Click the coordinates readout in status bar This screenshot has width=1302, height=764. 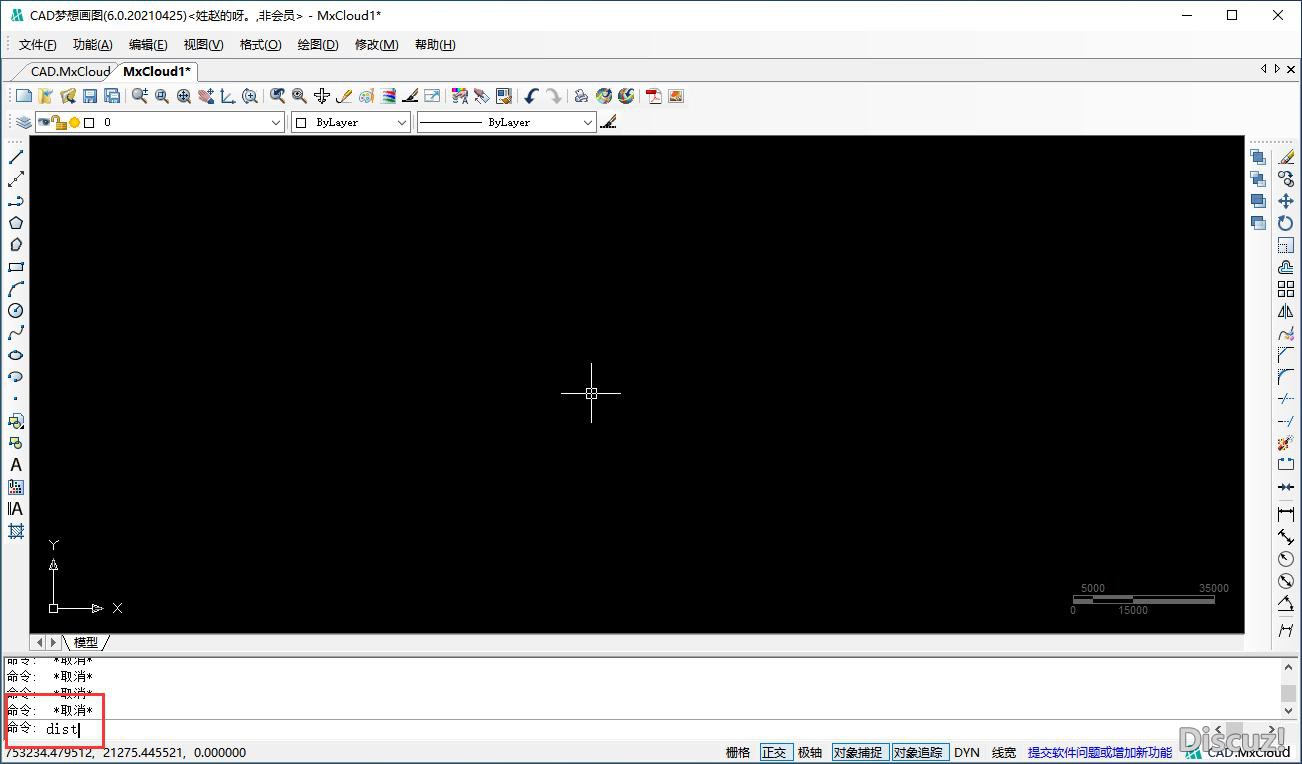(x=124, y=752)
